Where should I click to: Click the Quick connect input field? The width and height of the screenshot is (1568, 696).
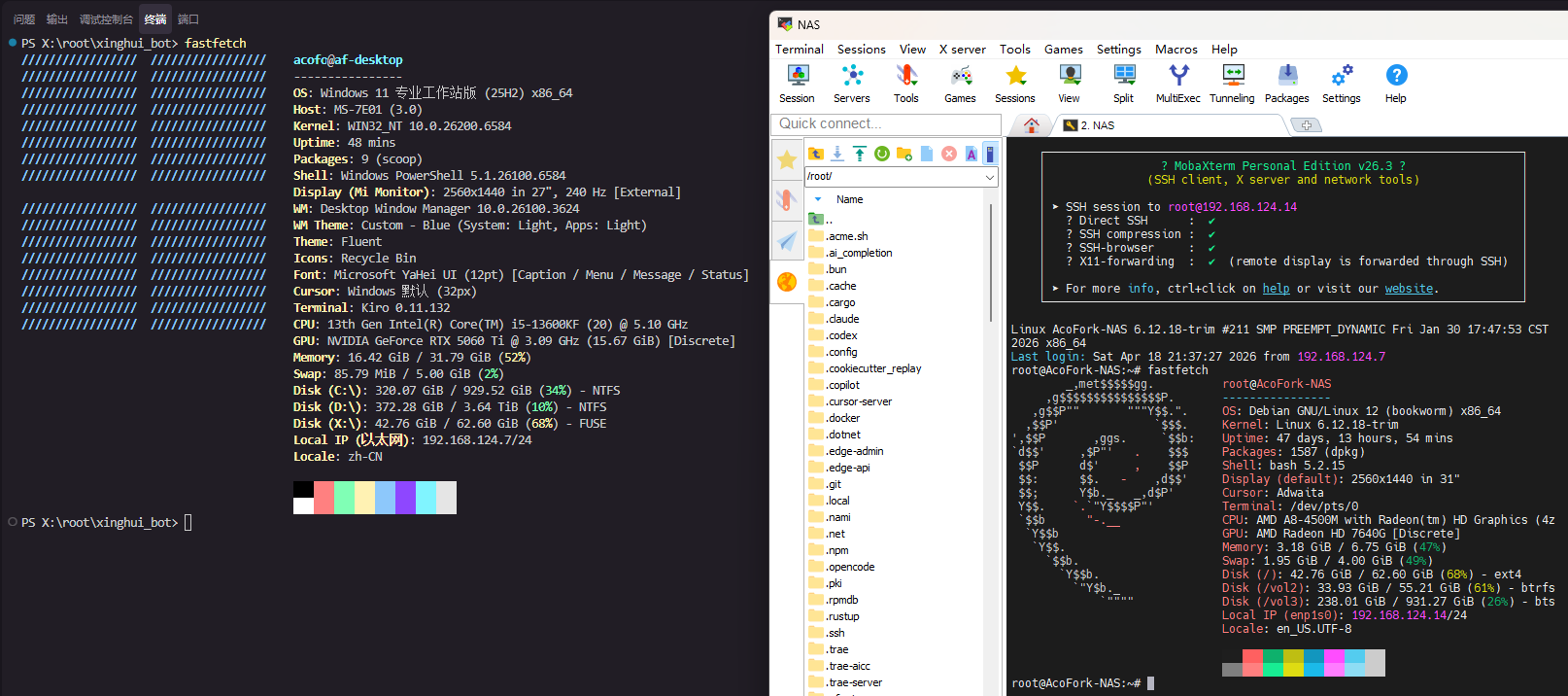[886, 124]
